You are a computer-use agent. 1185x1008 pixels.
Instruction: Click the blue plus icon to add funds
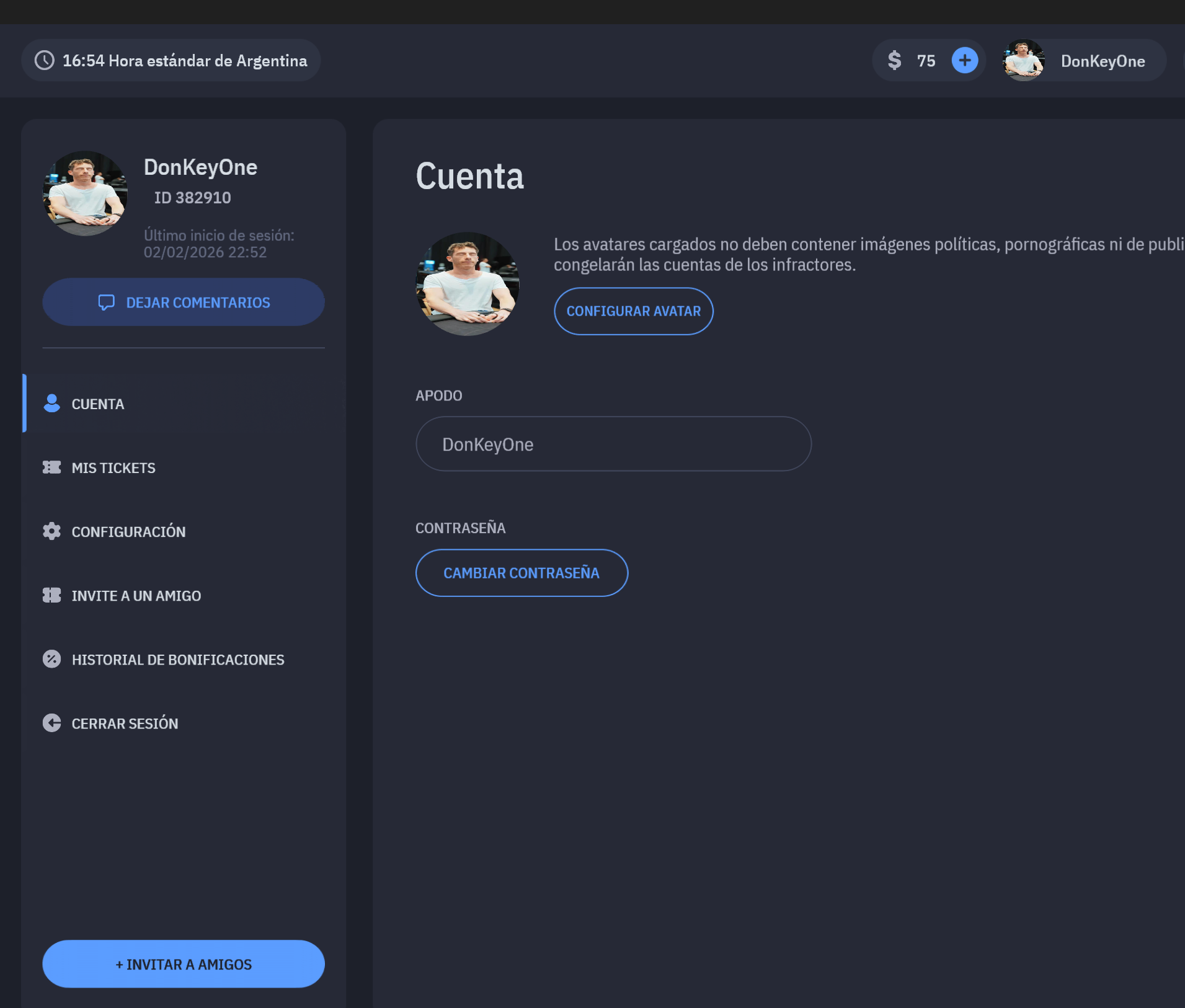pyautogui.click(x=965, y=60)
